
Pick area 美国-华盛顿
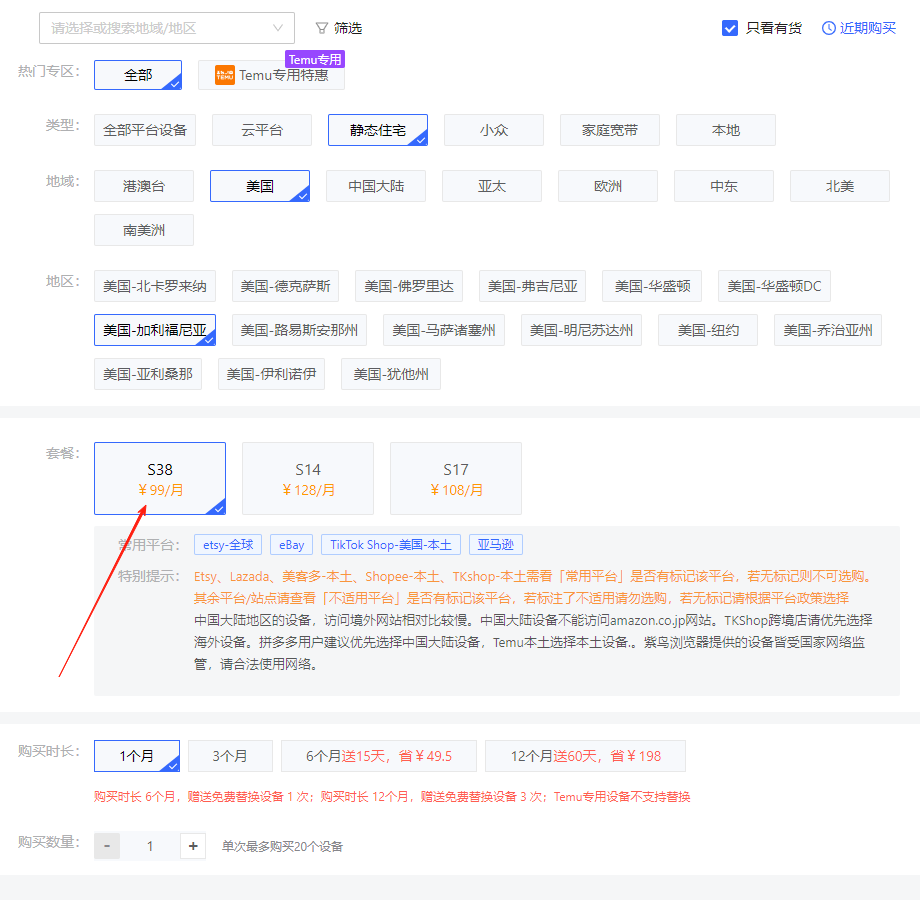tap(652, 286)
